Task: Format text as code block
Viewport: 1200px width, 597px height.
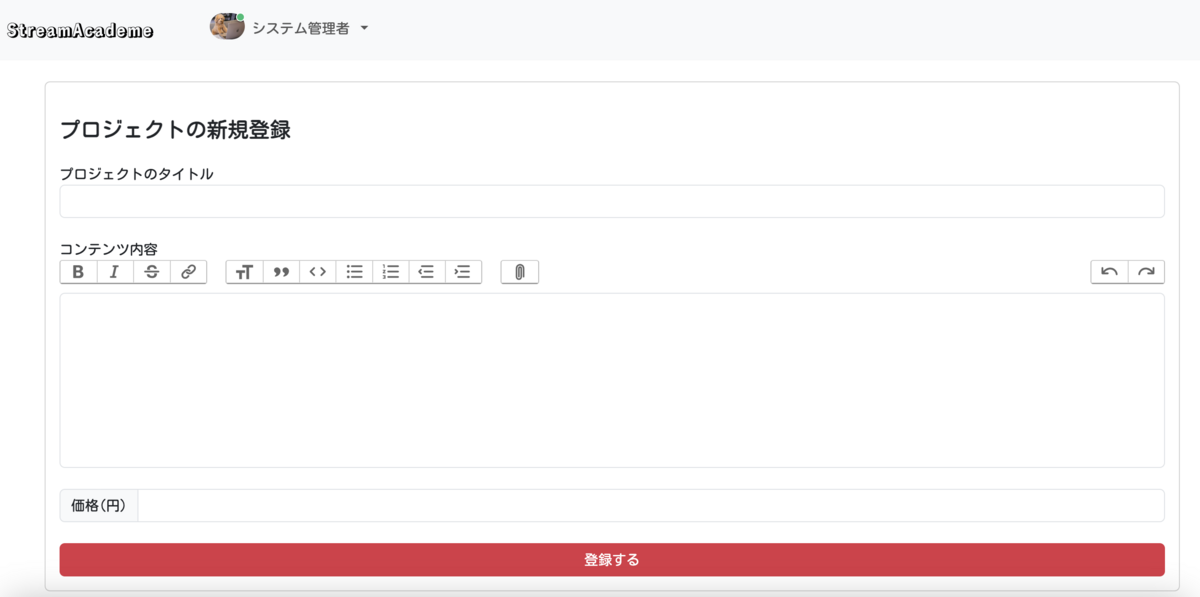Action: (317, 272)
